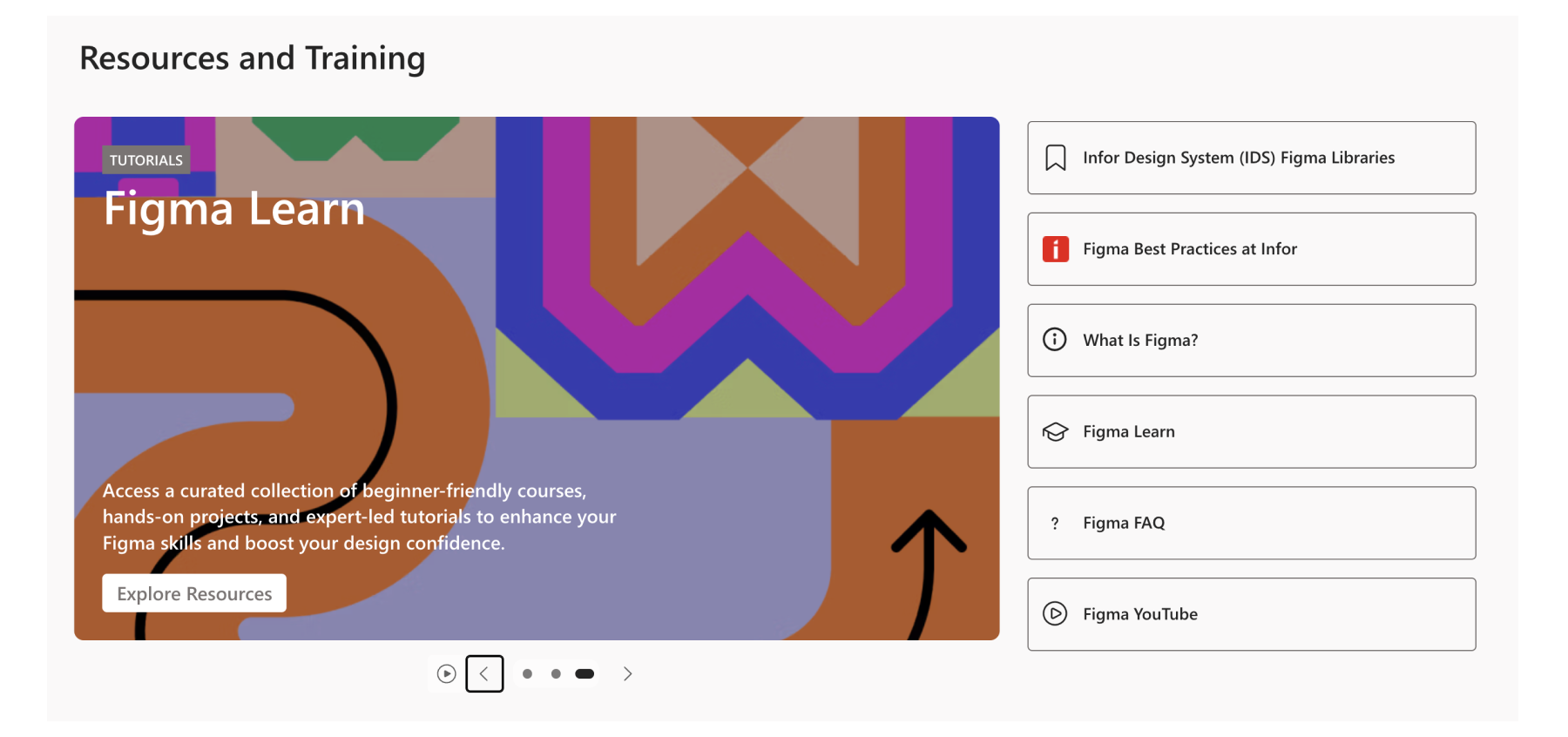Advance to the next carousel slide
Image resolution: width=1568 pixels, height=737 pixels.
click(x=627, y=673)
